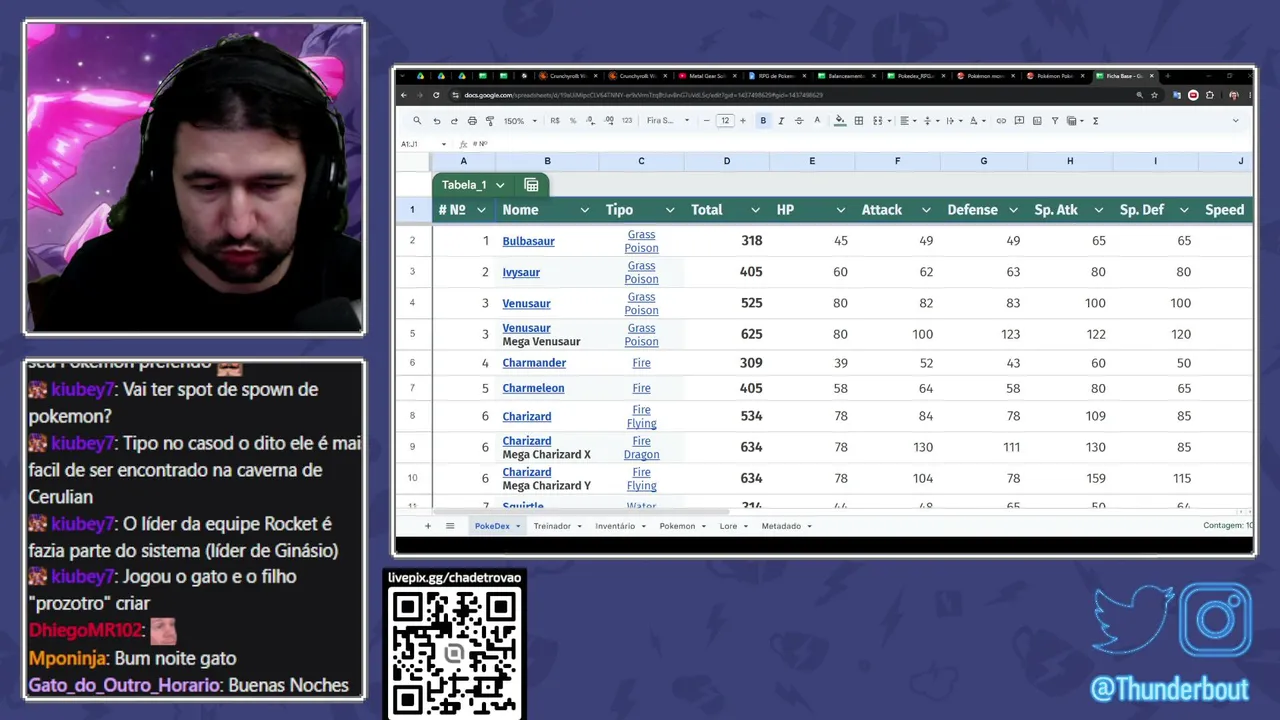This screenshot has width=1280, height=720.
Task: Toggle bold formatting
Action: tap(763, 121)
